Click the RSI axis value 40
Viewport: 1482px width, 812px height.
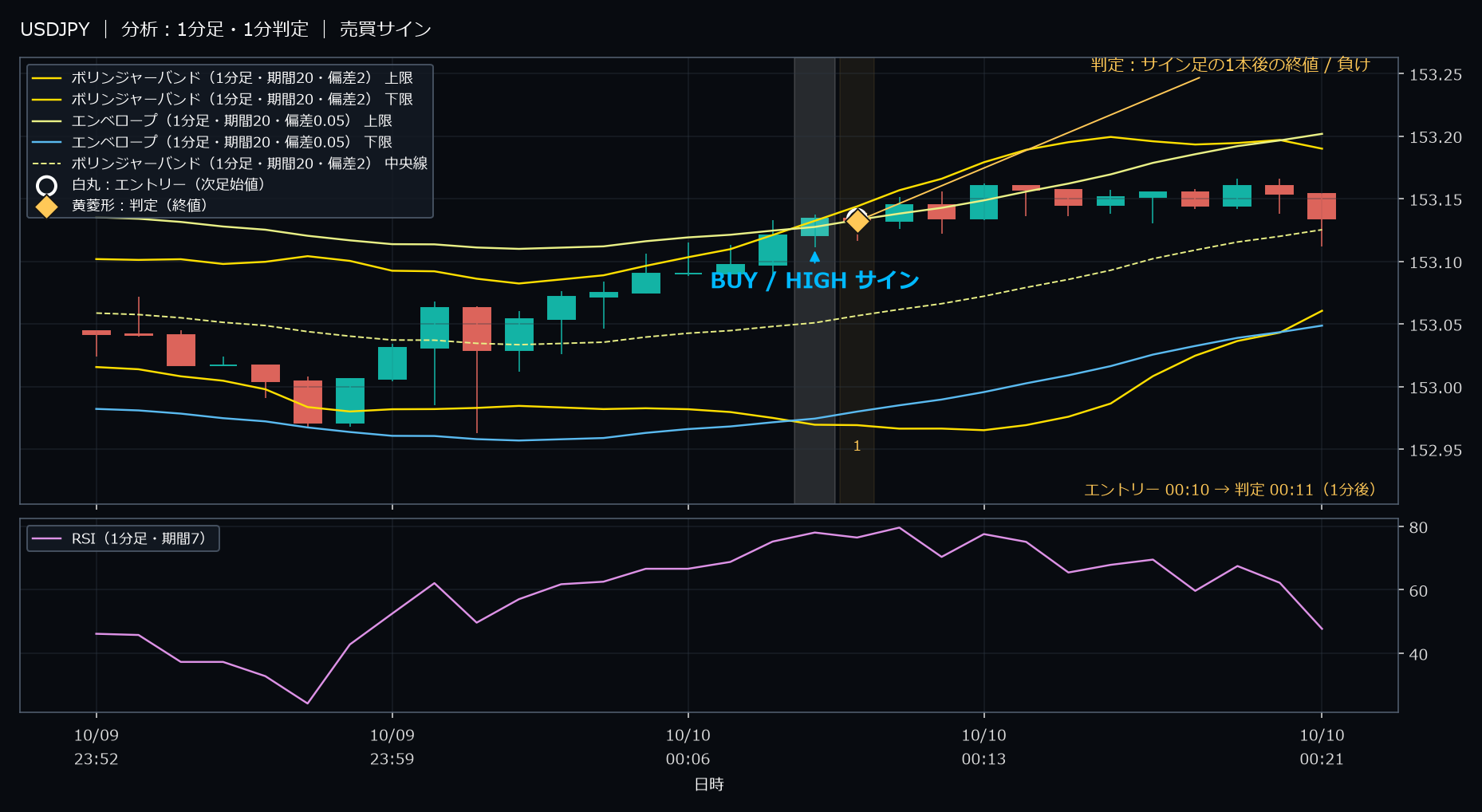[x=1418, y=654]
